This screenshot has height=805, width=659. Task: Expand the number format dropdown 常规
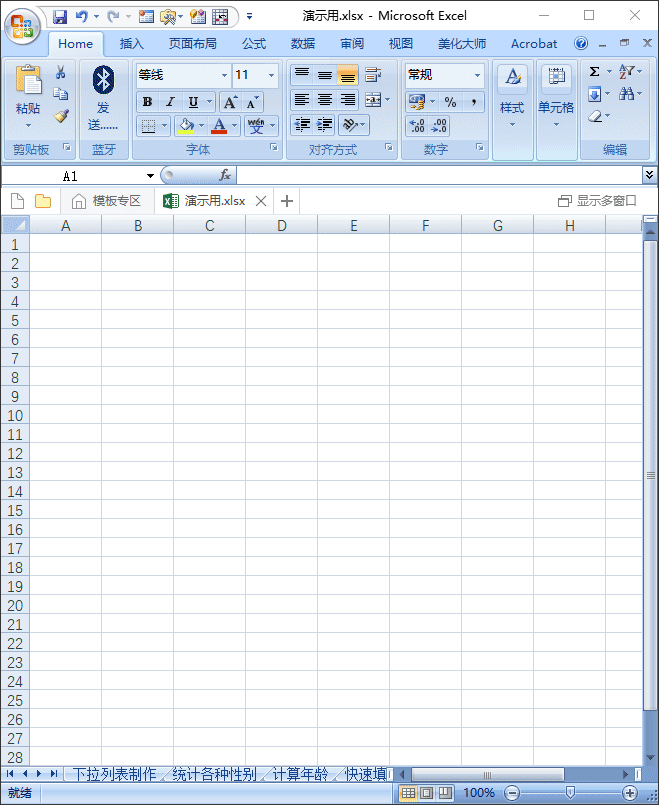pos(477,75)
